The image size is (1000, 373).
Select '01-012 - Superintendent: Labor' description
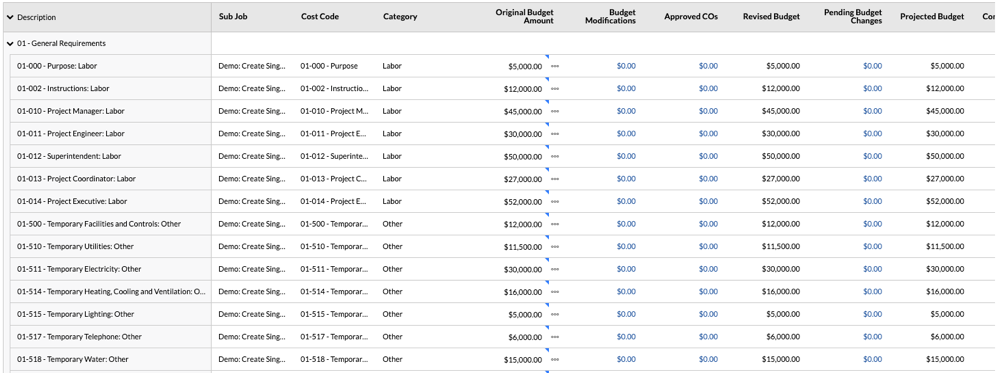pos(68,156)
